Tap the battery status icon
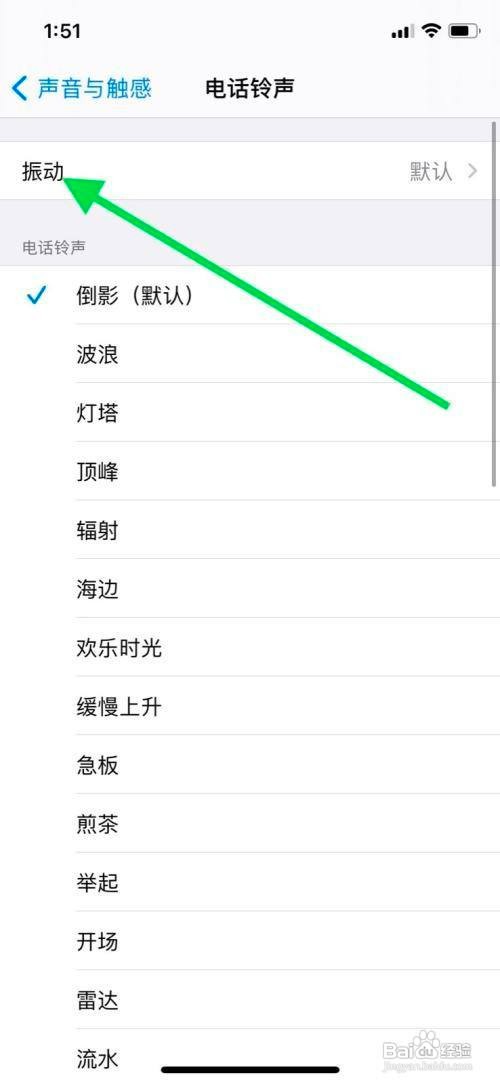Viewport: 500px width, 1084px height. (x=462, y=30)
